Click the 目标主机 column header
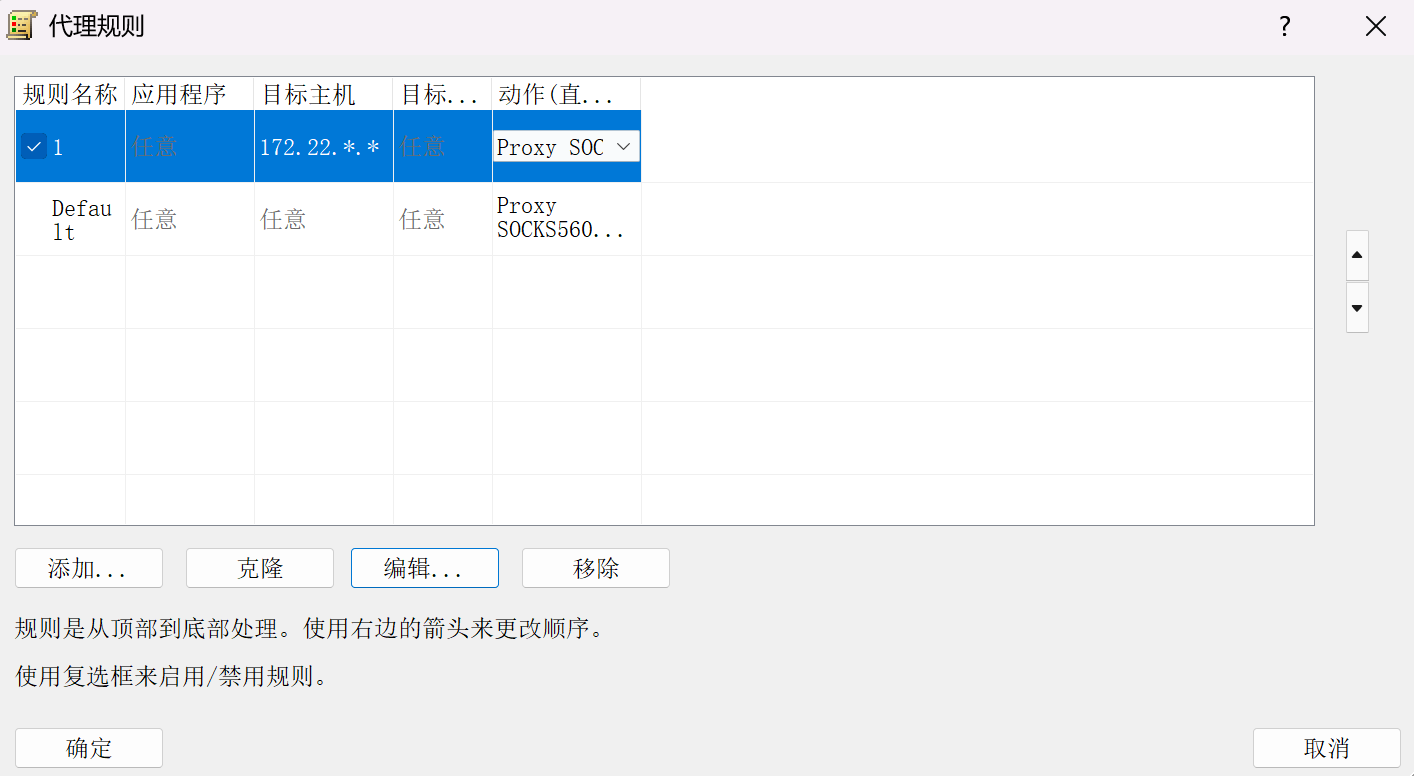Viewport: 1414px width, 776px height. pos(323,95)
